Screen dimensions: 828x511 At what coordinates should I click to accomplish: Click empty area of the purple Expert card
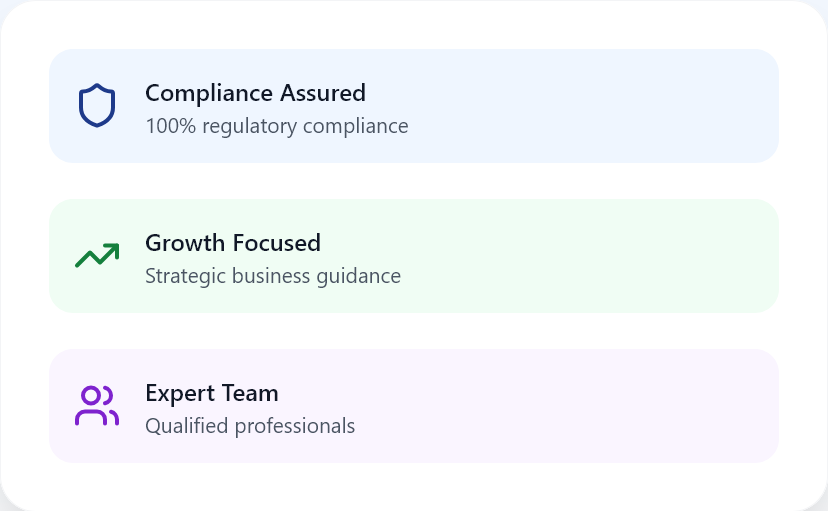click(591, 405)
